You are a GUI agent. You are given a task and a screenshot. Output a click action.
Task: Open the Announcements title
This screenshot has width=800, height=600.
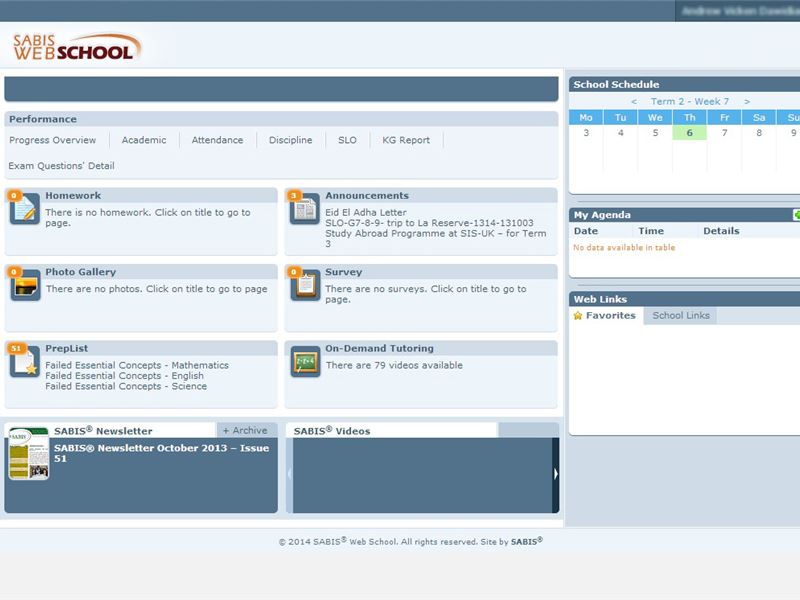367,195
